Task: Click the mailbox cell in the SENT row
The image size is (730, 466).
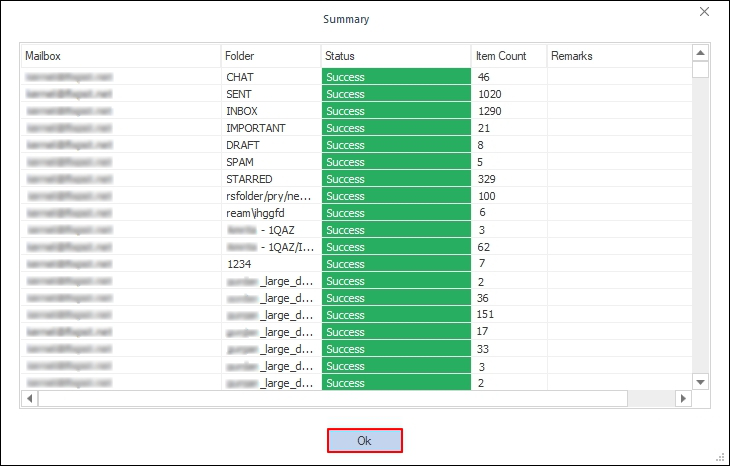Action: tap(121, 94)
